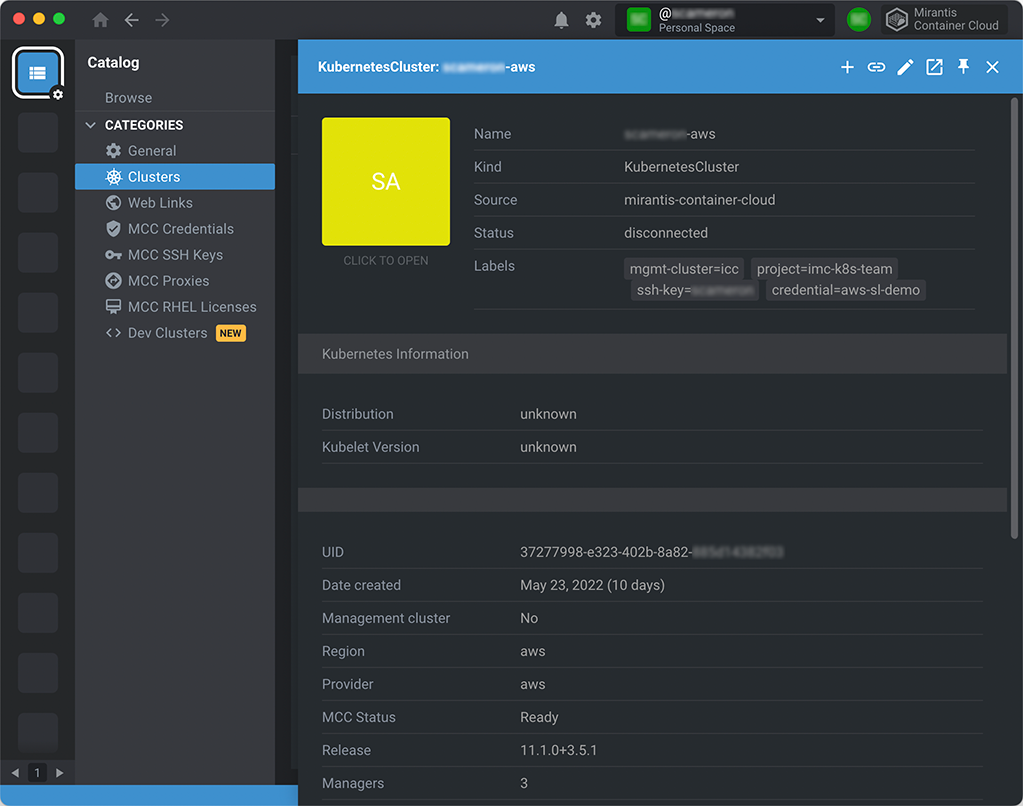This screenshot has height=806, width=1023.
Task: Click the macOS yellow minimize button
Action: click(x=39, y=18)
